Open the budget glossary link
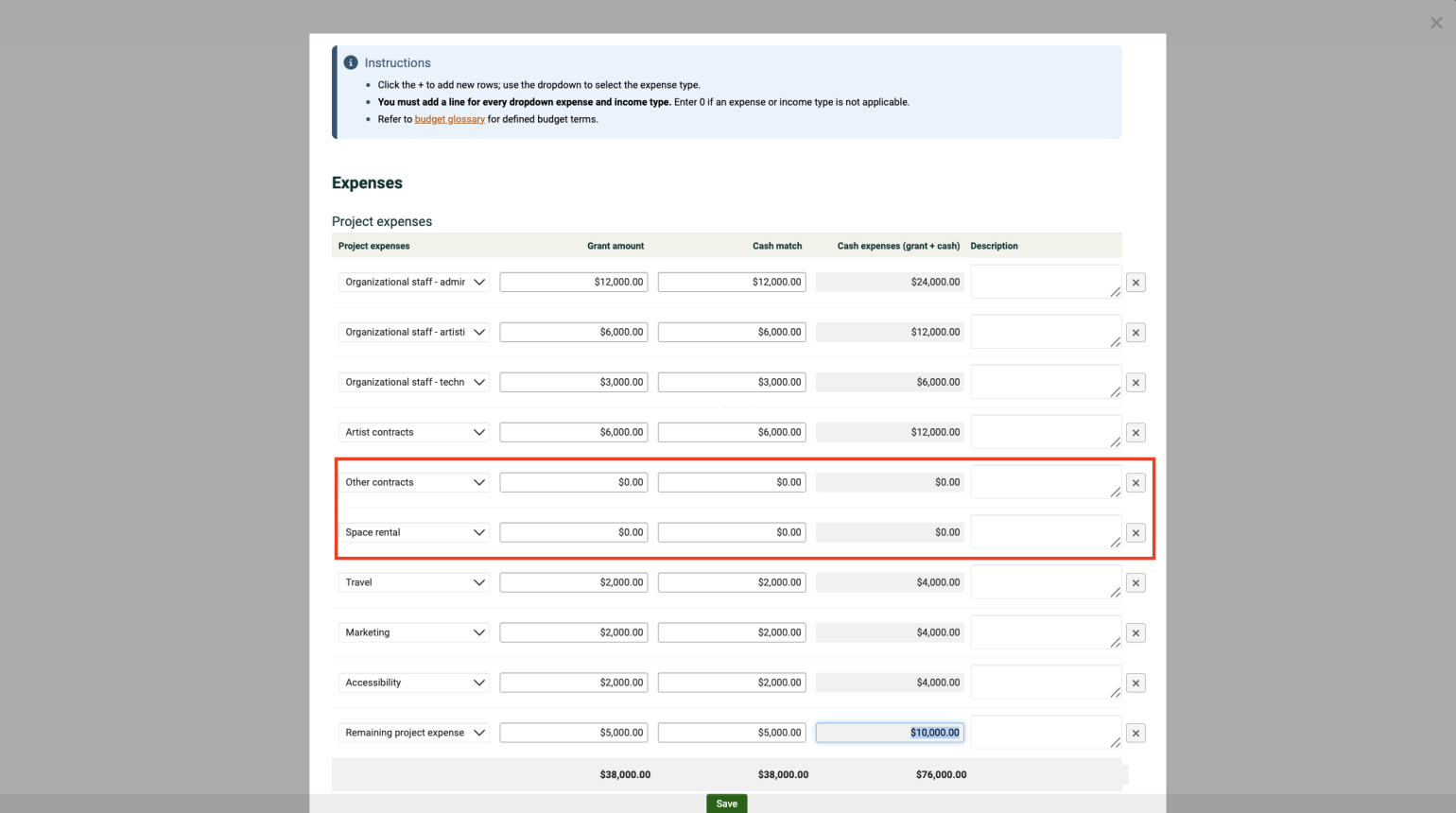Screen dimensions: 1456x813 (450, 119)
